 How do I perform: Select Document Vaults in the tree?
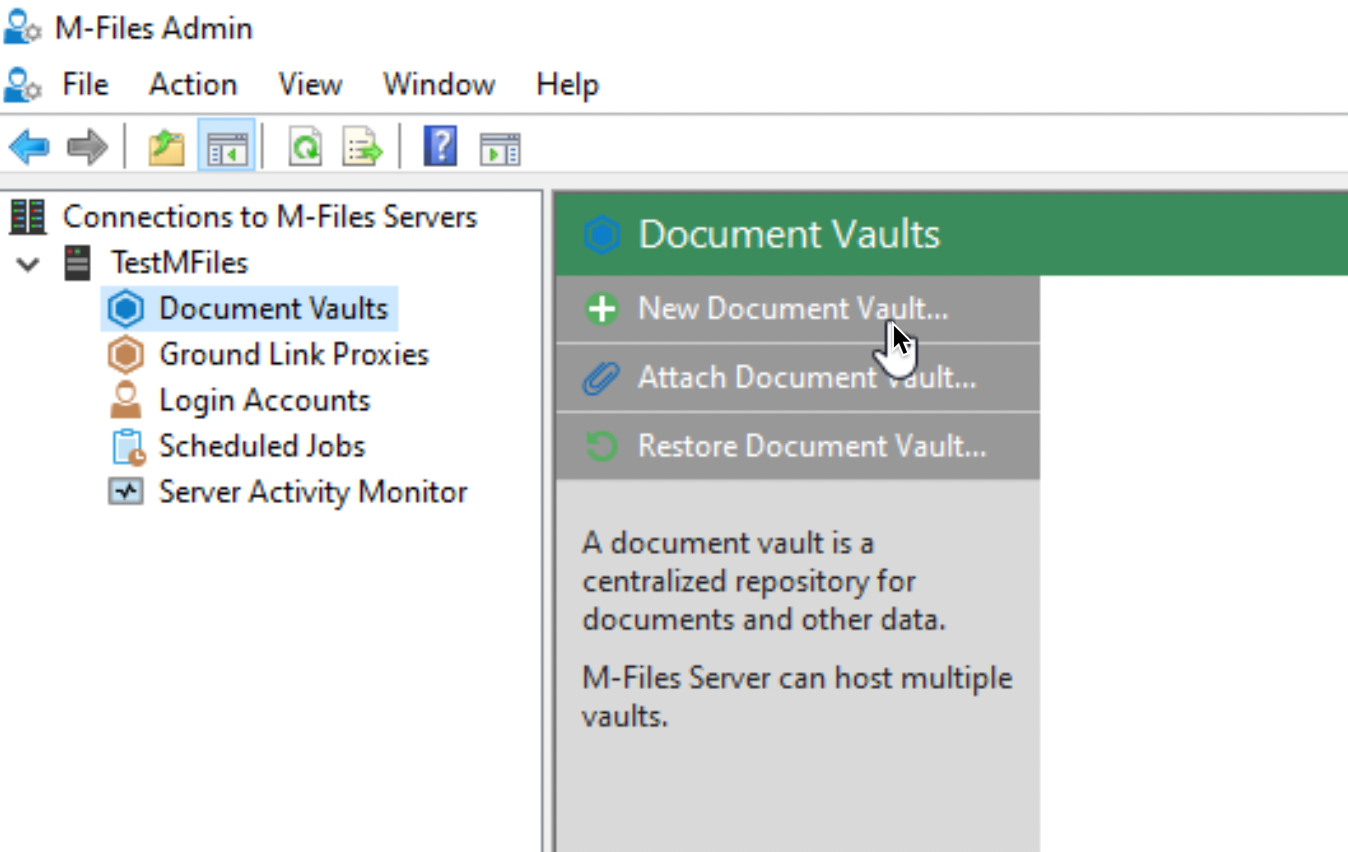(273, 309)
